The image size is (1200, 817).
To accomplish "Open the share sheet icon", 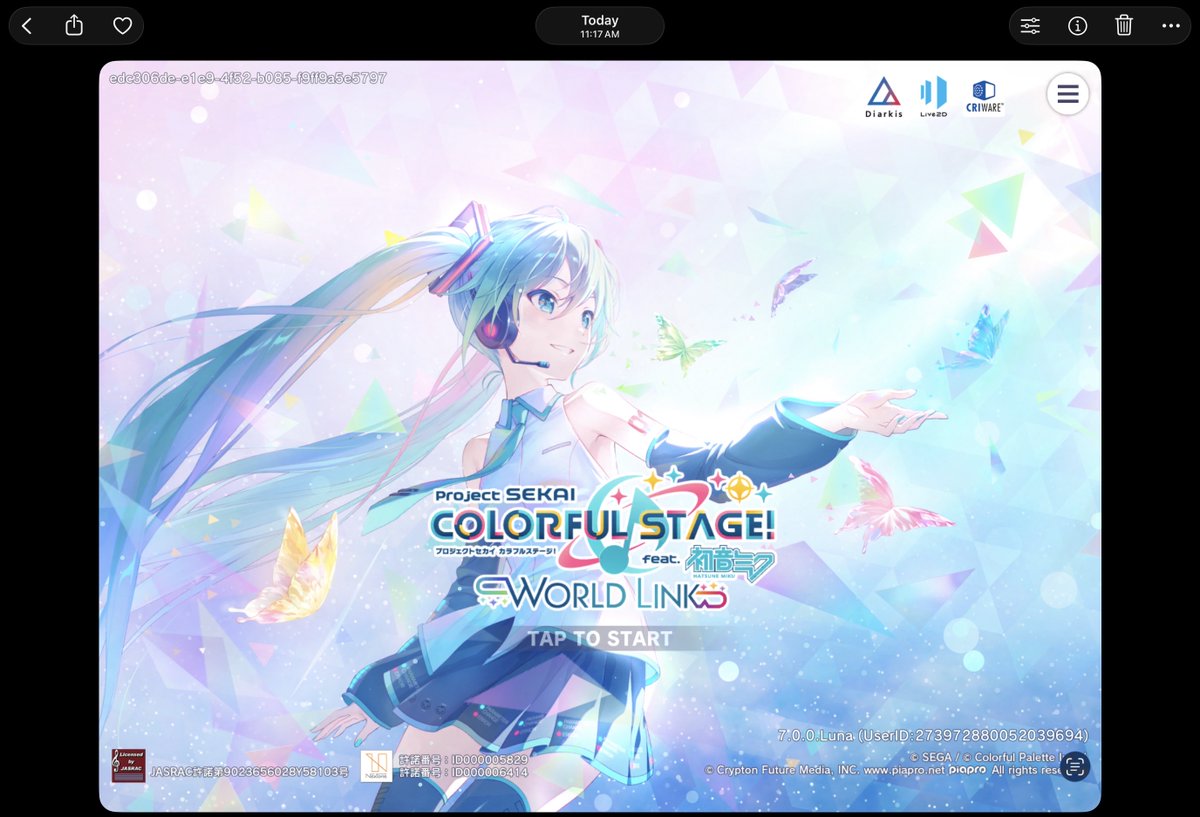I will click(74, 26).
